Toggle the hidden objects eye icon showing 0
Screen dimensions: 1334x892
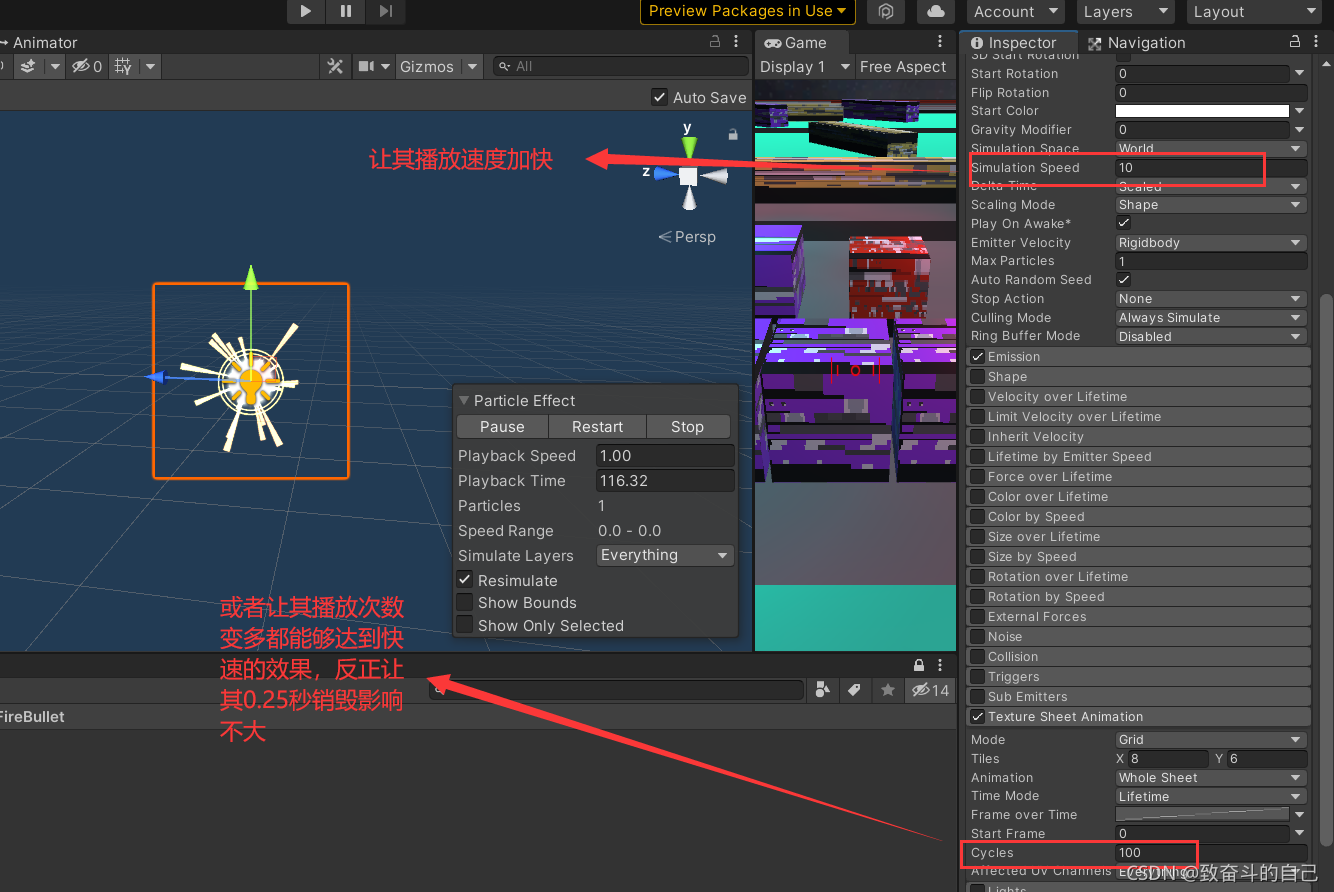point(87,66)
